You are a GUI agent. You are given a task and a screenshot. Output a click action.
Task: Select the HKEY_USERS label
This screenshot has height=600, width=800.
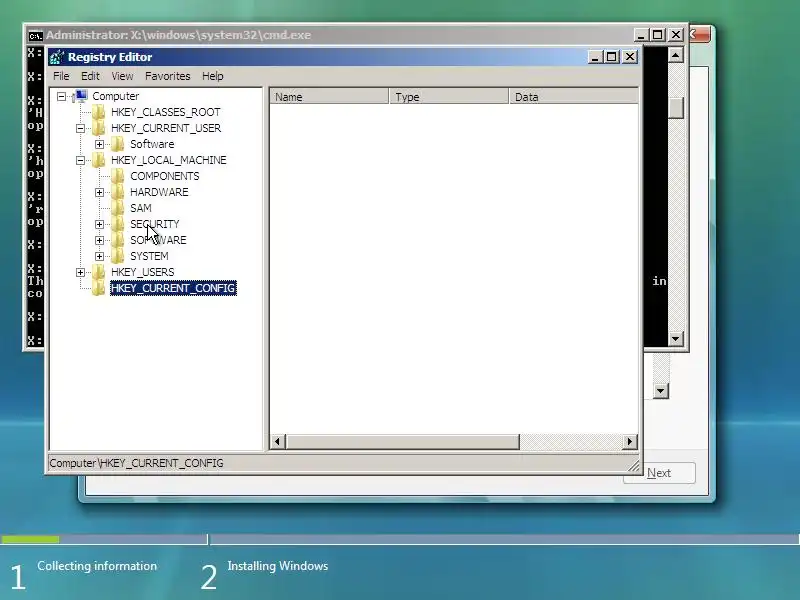click(143, 272)
